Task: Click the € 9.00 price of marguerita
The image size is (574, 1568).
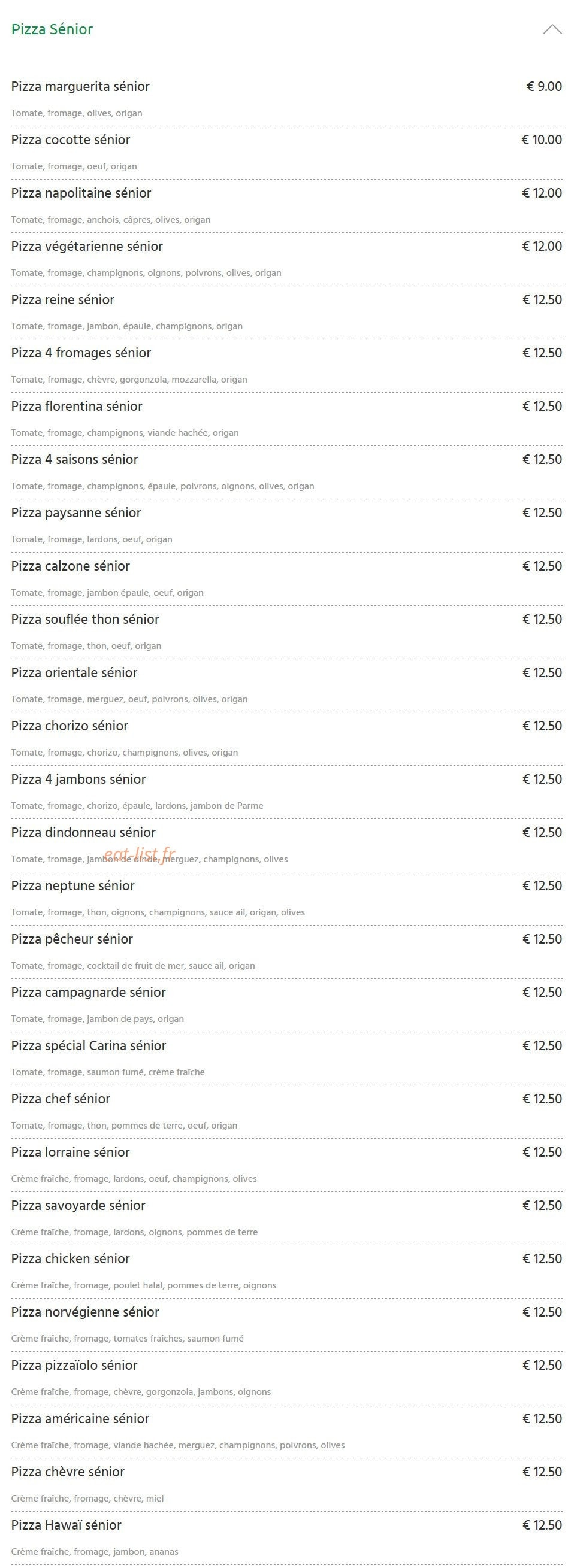Action: (544, 86)
